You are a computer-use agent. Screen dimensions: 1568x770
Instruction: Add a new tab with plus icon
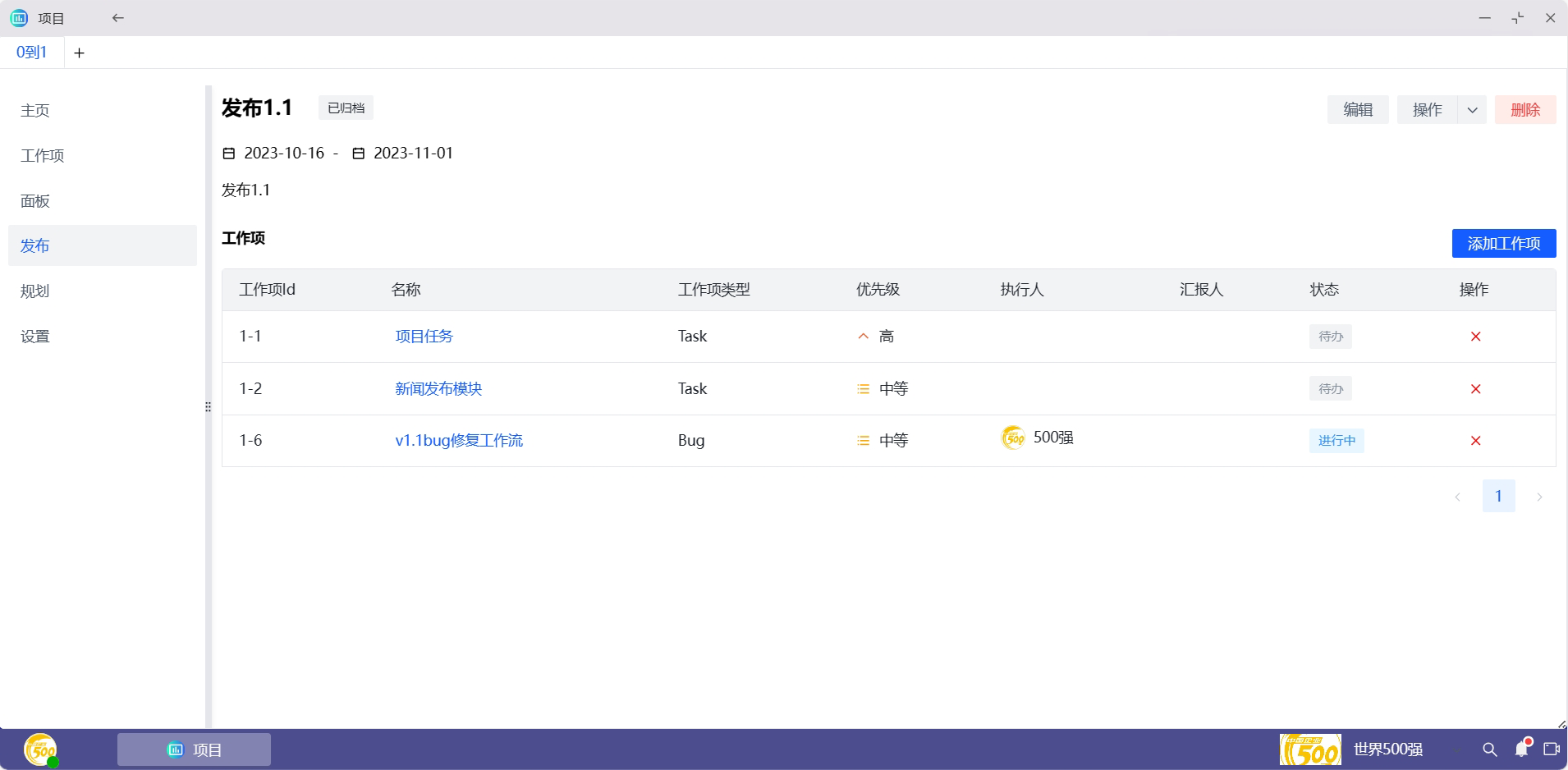point(79,53)
